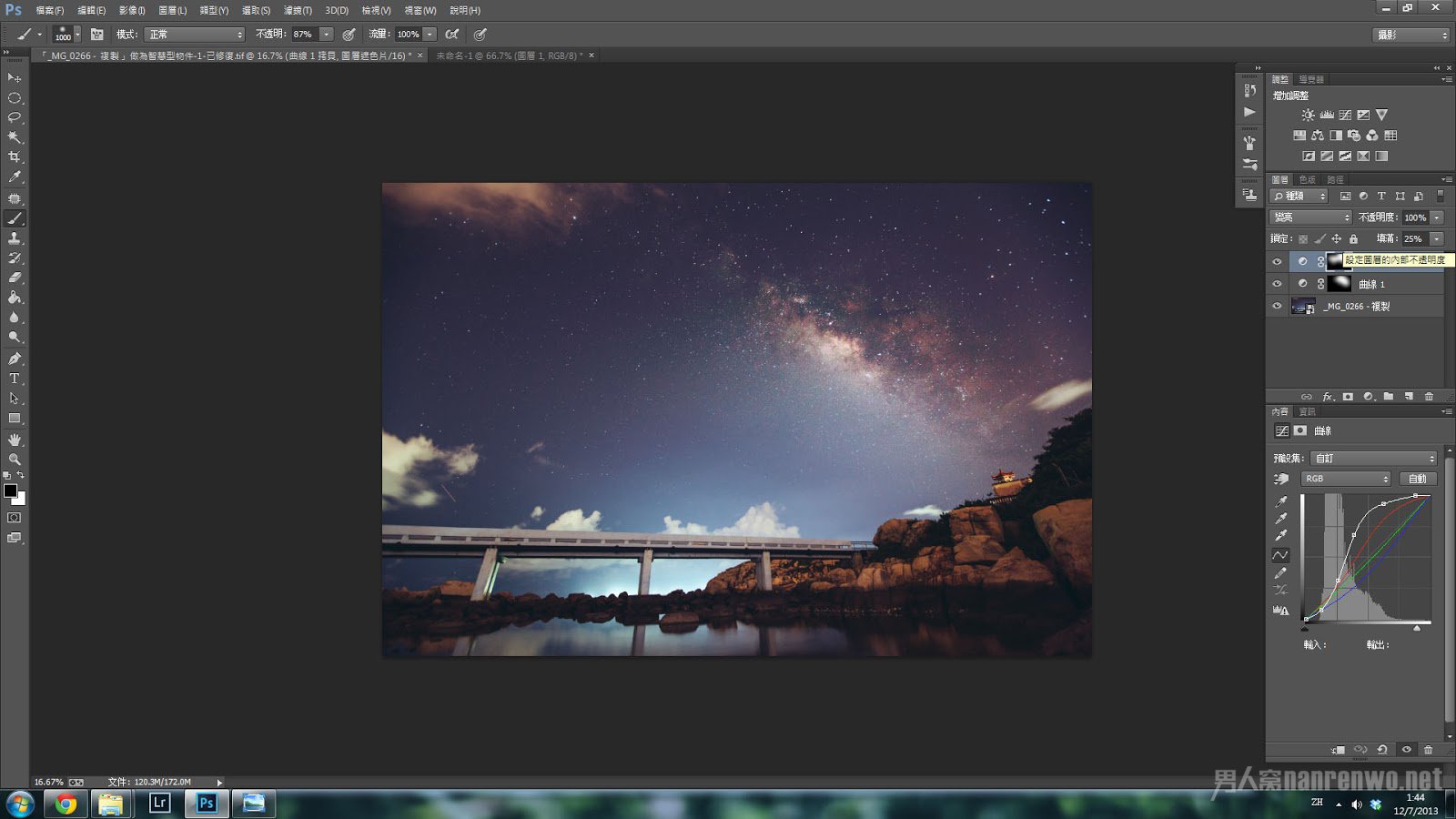Image resolution: width=1456 pixels, height=819 pixels.
Task: Select the Clone Stamp tool
Action: click(x=15, y=238)
